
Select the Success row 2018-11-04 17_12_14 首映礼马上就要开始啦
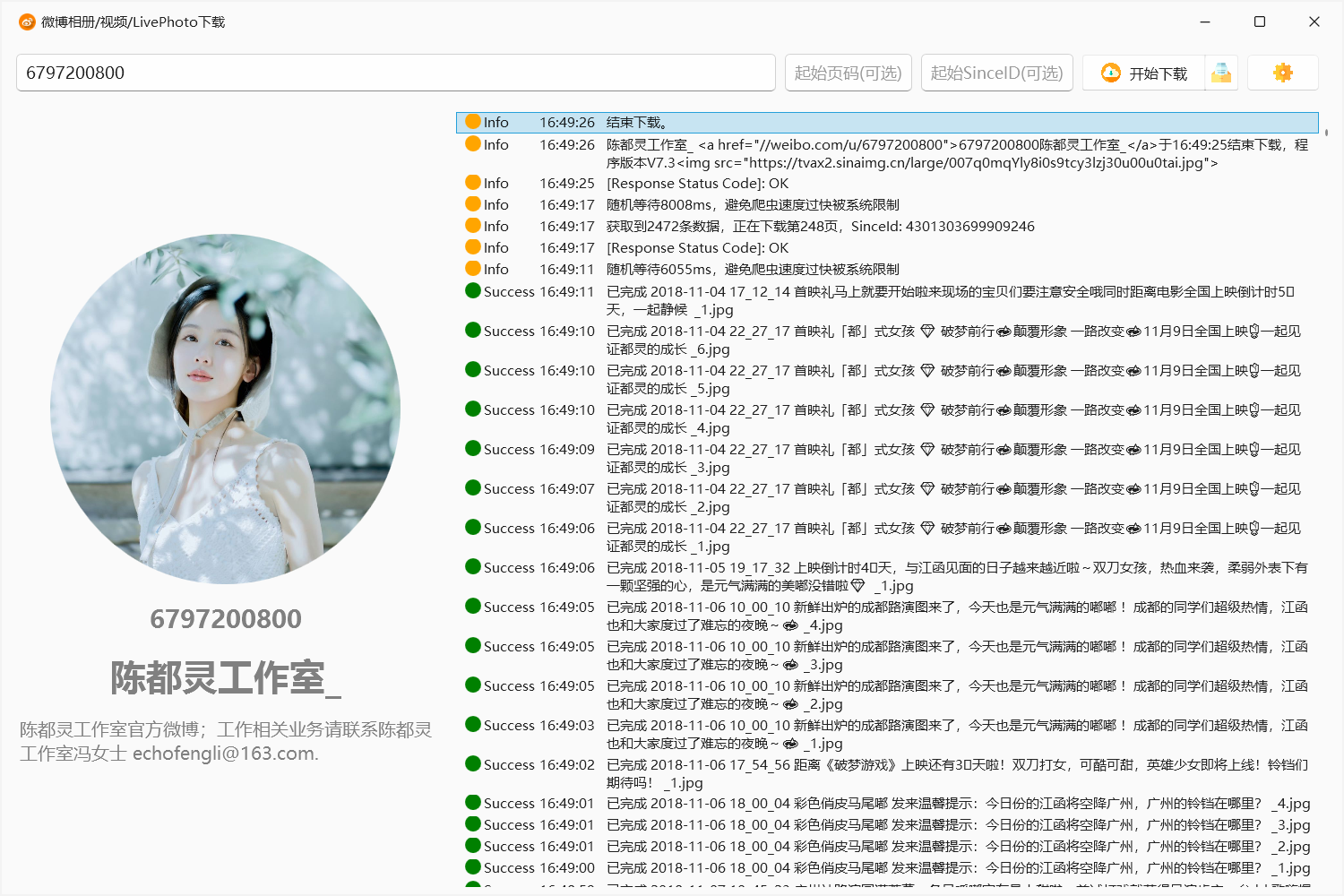[887, 300]
